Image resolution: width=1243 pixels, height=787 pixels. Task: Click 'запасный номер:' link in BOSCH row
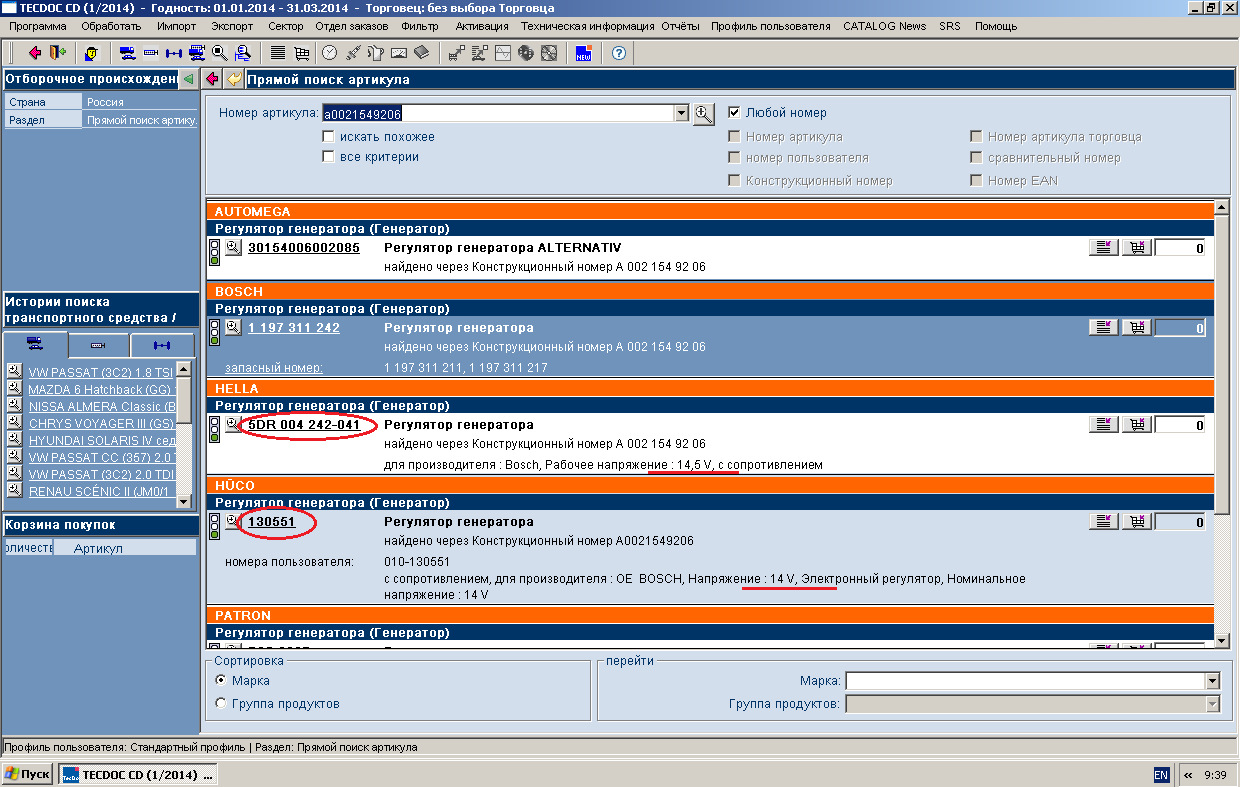click(x=273, y=367)
